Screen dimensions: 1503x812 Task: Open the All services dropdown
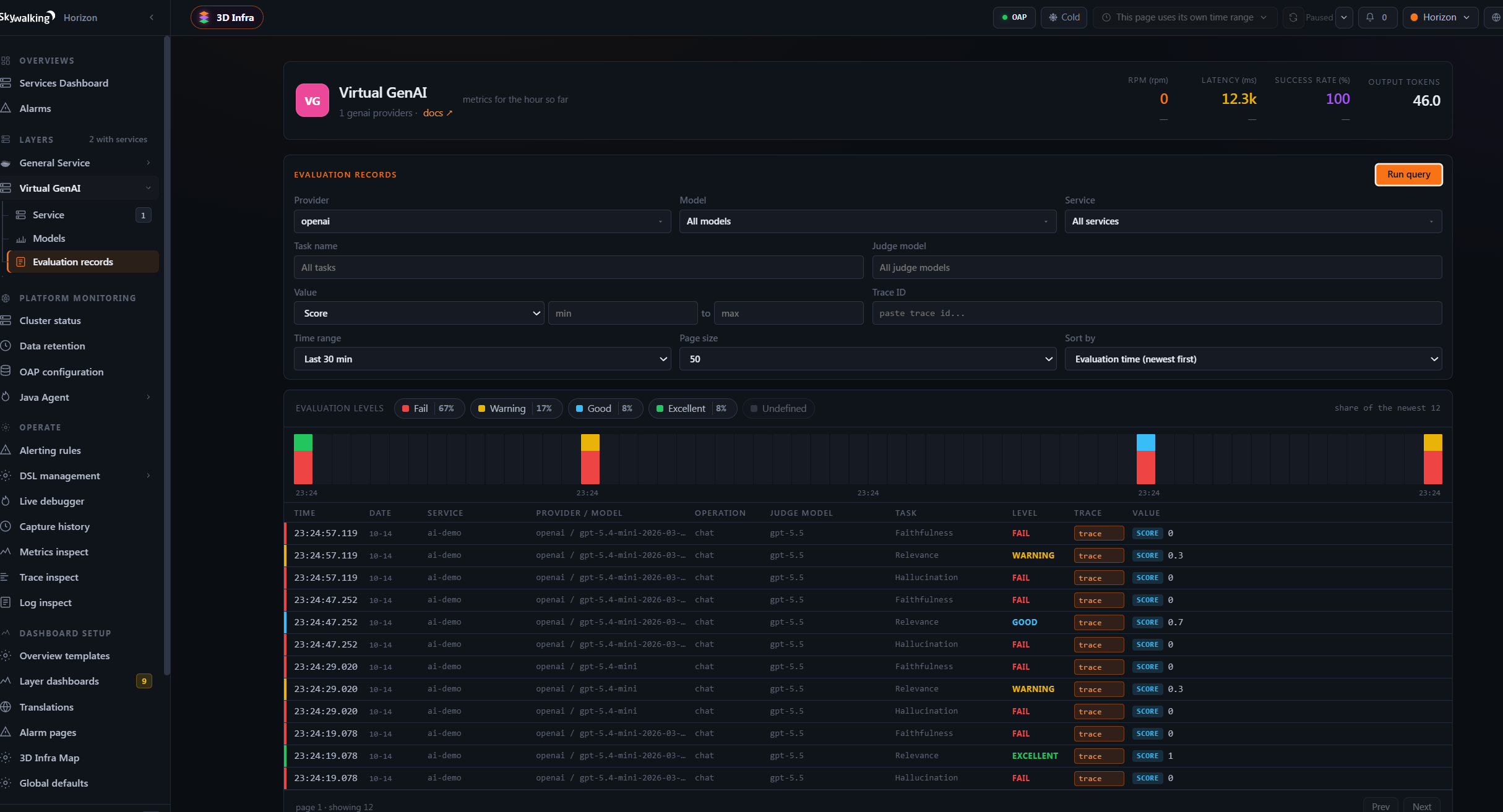pos(1253,221)
